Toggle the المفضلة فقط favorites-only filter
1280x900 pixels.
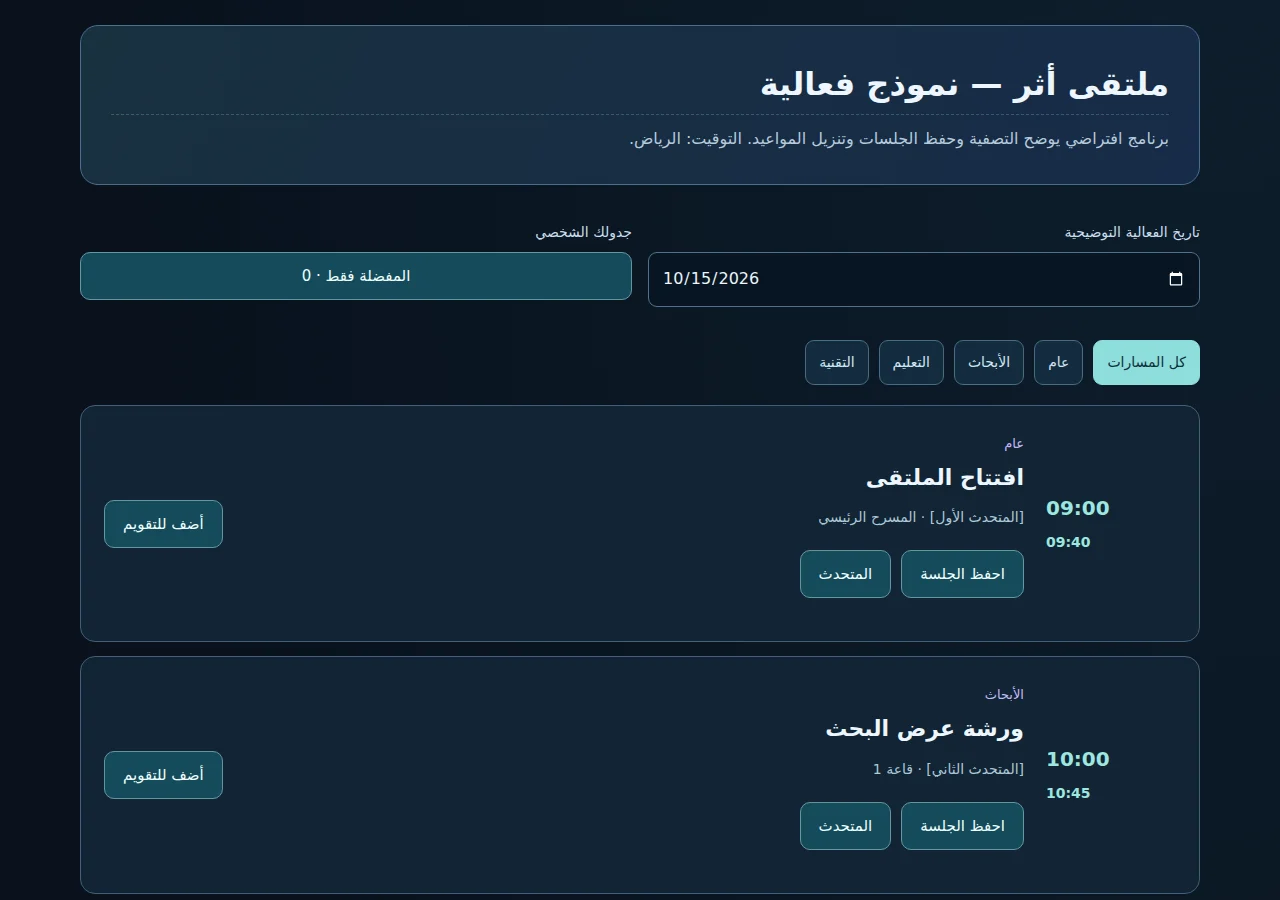coord(356,276)
